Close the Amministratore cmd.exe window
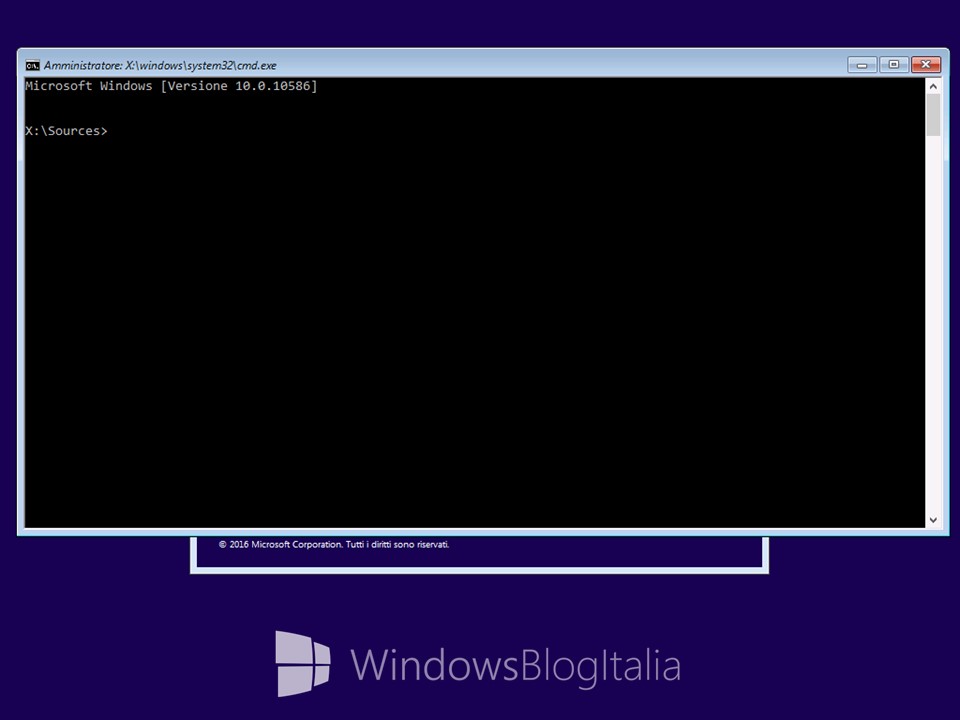This screenshot has width=960, height=720. (926, 65)
